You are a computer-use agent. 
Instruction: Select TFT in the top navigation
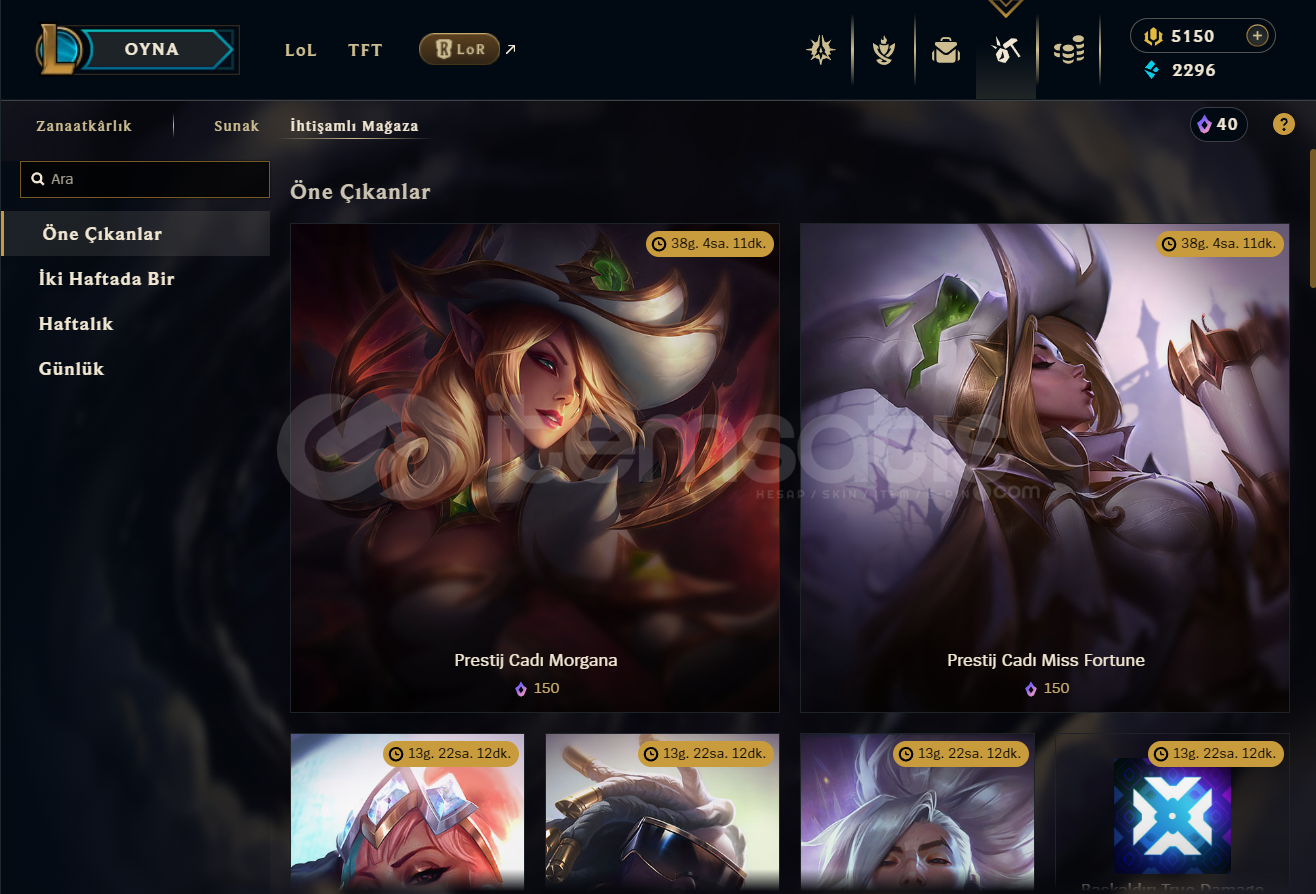[x=365, y=50]
